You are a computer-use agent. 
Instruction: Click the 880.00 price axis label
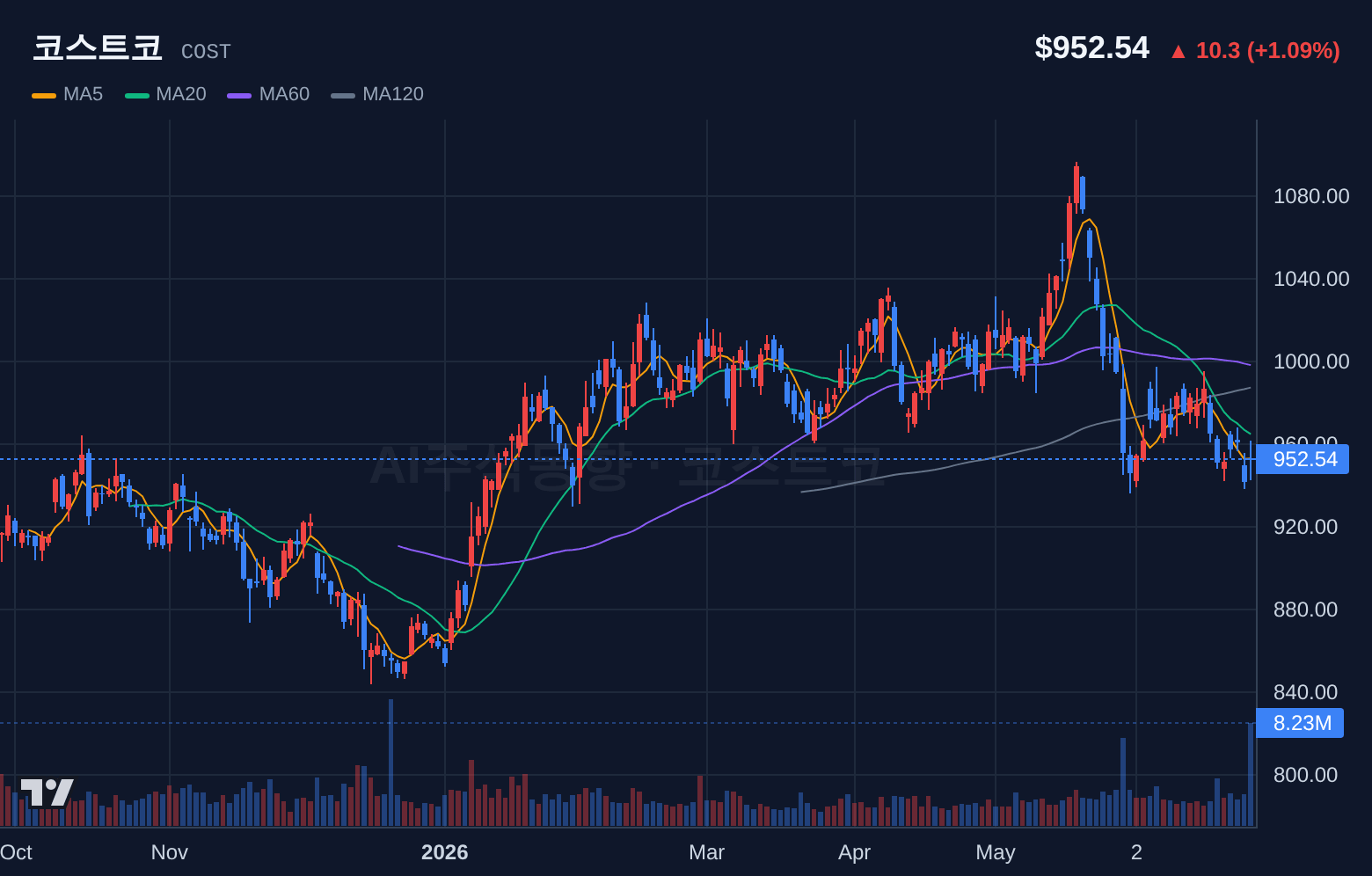[1305, 610]
